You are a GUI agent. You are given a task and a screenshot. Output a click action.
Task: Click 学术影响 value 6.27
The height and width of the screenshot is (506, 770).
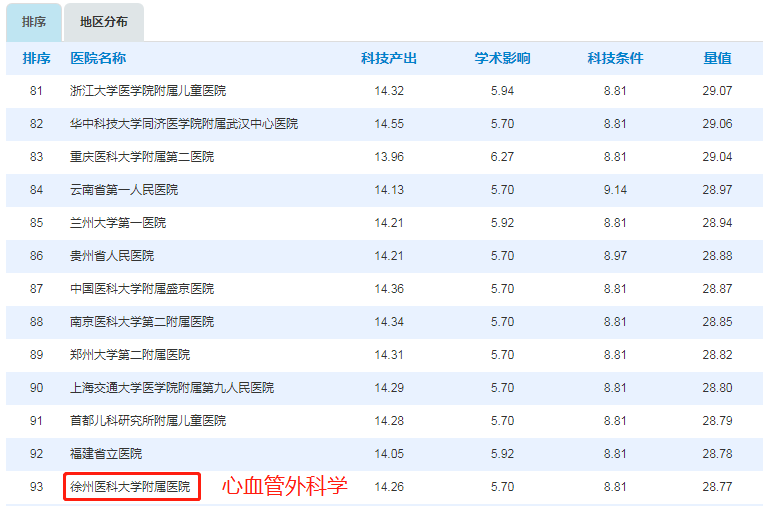(502, 157)
